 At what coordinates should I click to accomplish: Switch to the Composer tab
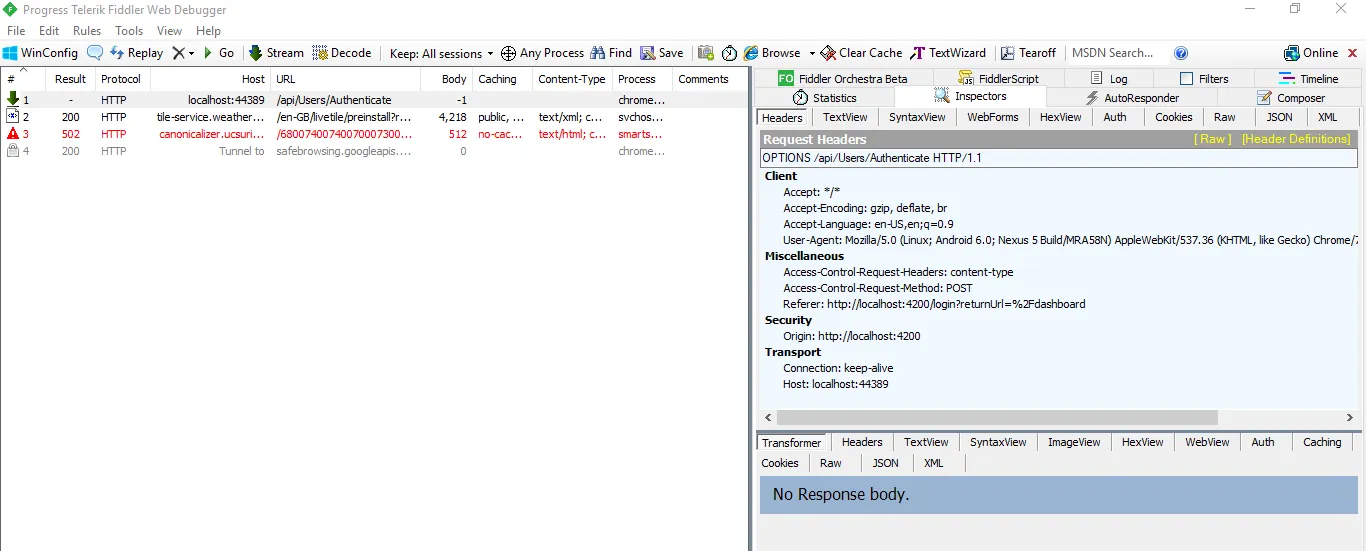pyautogui.click(x=1291, y=97)
